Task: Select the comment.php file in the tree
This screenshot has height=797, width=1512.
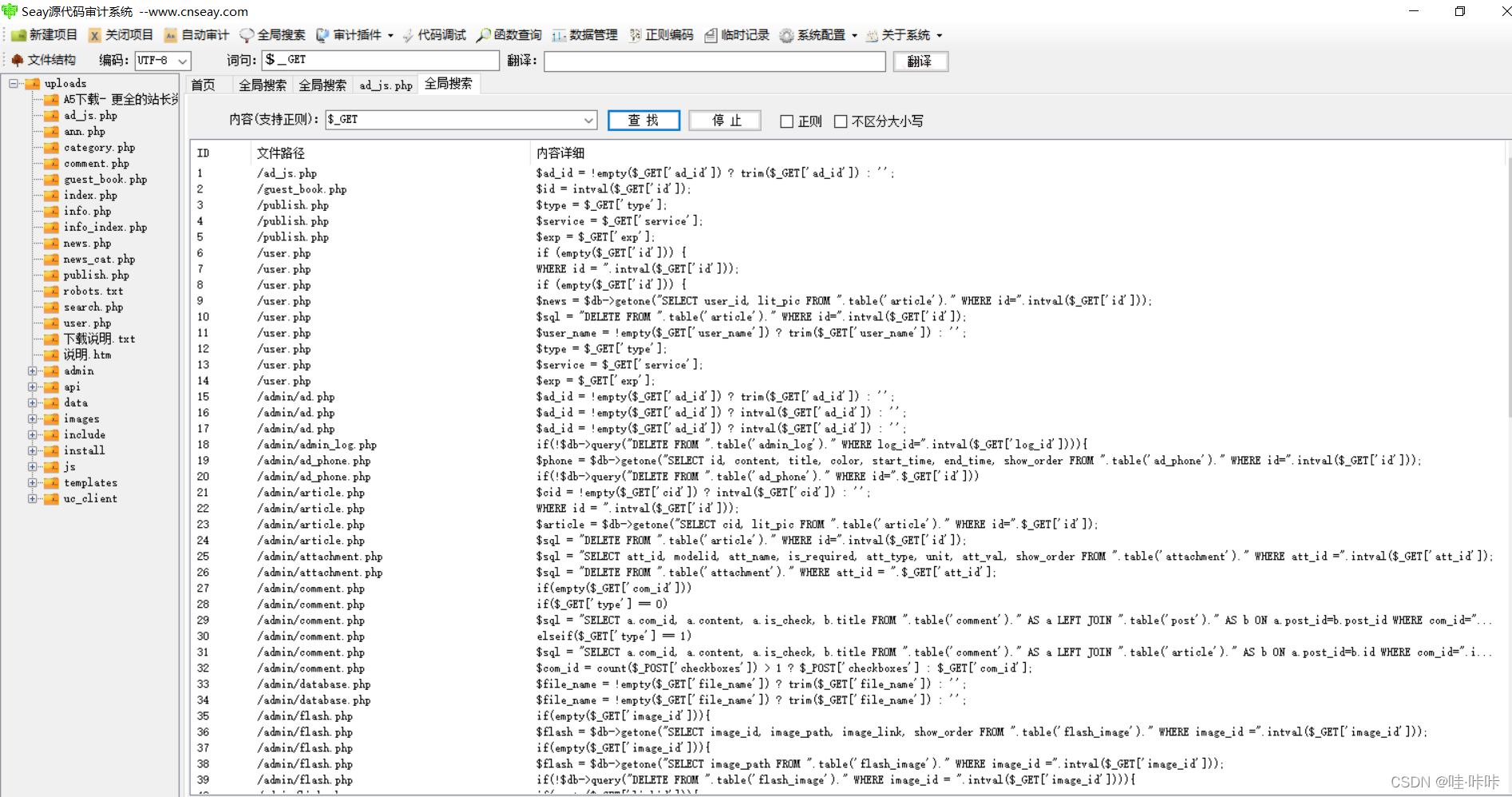Action: point(96,164)
